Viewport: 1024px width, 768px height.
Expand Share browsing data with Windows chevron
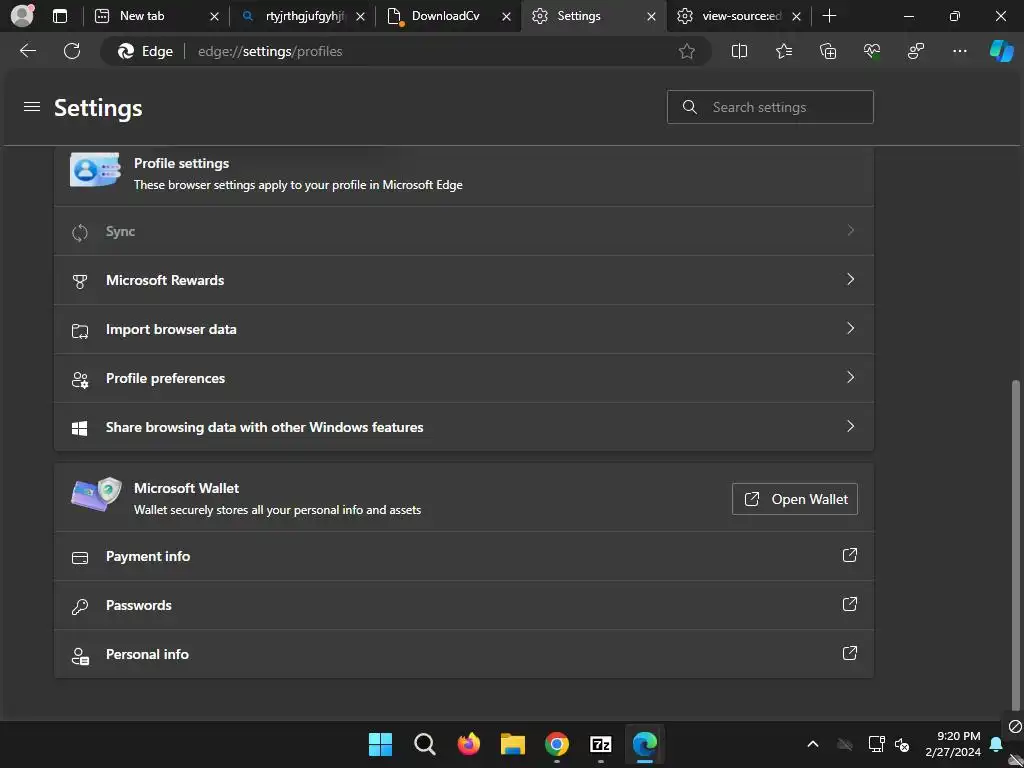850,426
